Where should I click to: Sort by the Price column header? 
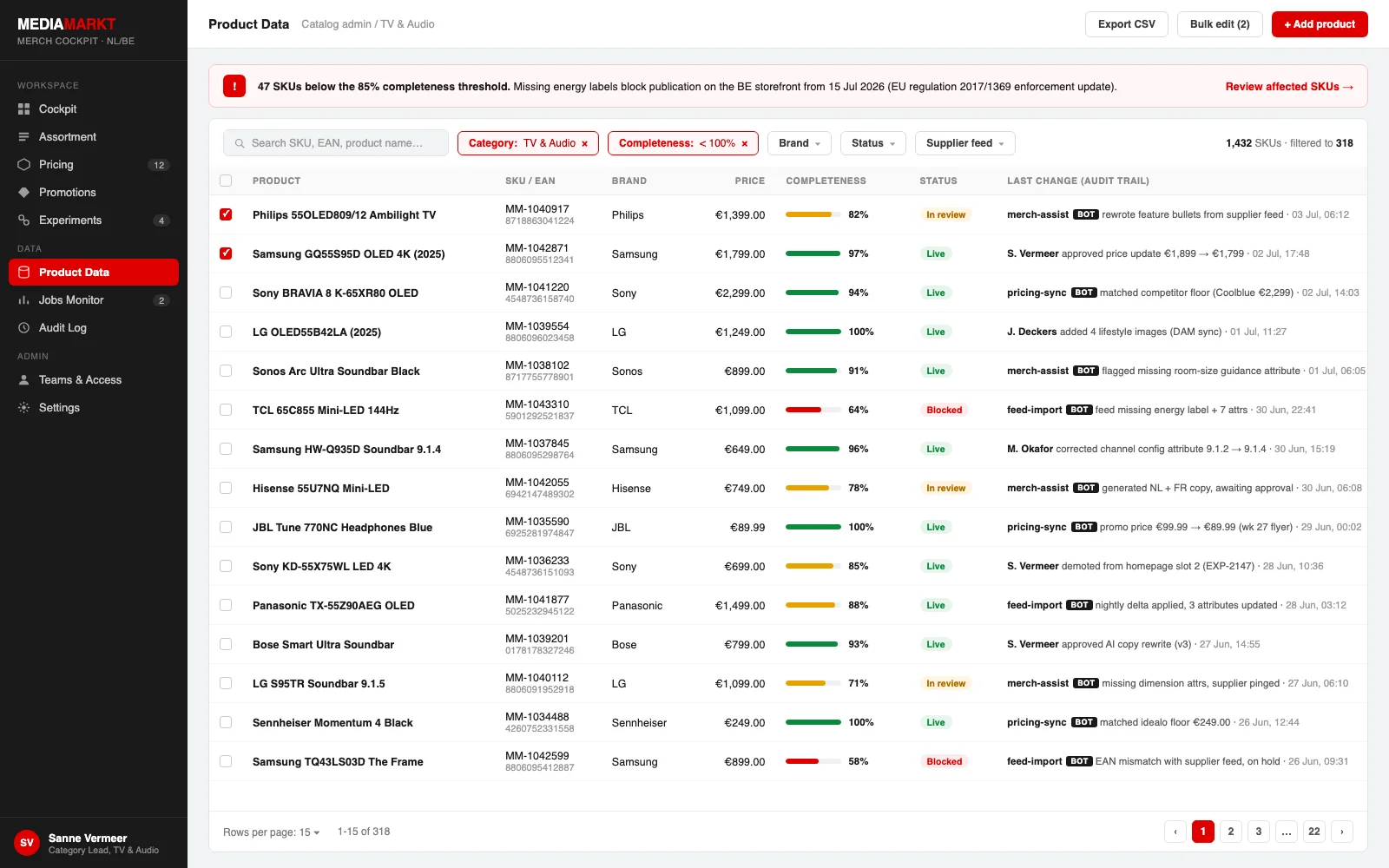(750, 181)
